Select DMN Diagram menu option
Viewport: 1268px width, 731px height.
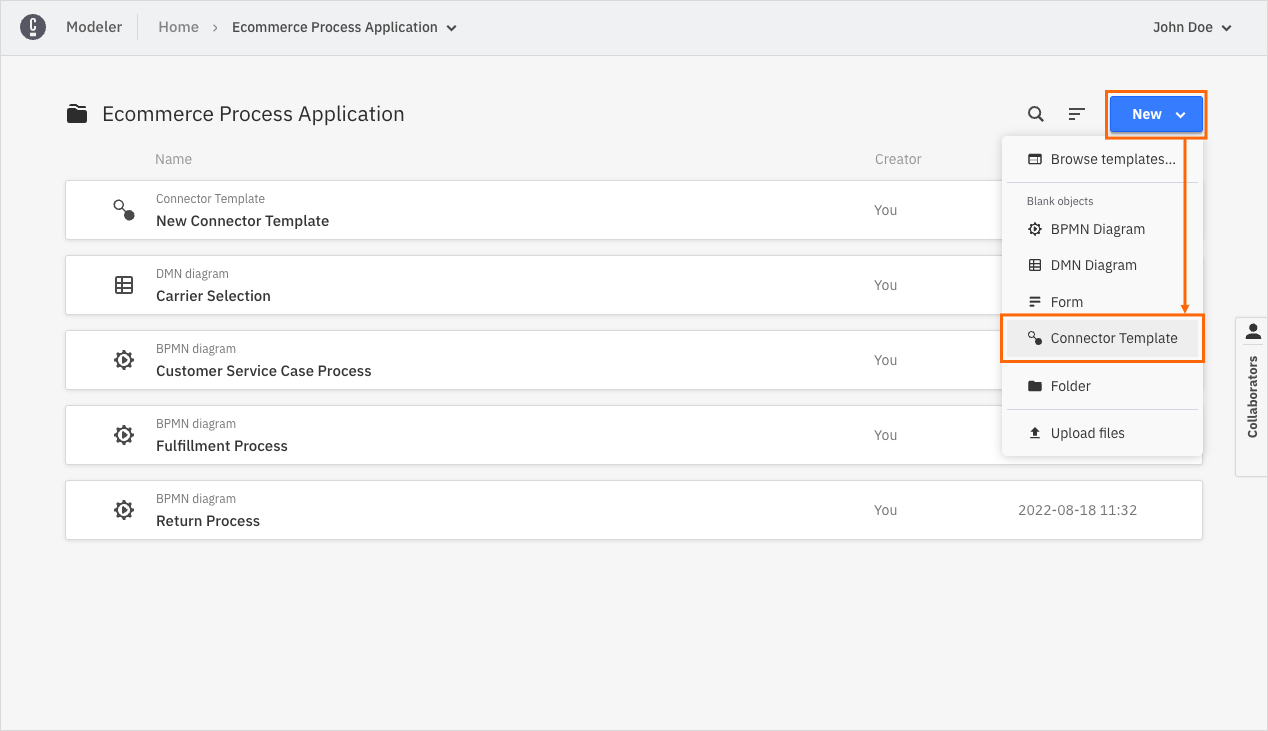click(x=1093, y=265)
